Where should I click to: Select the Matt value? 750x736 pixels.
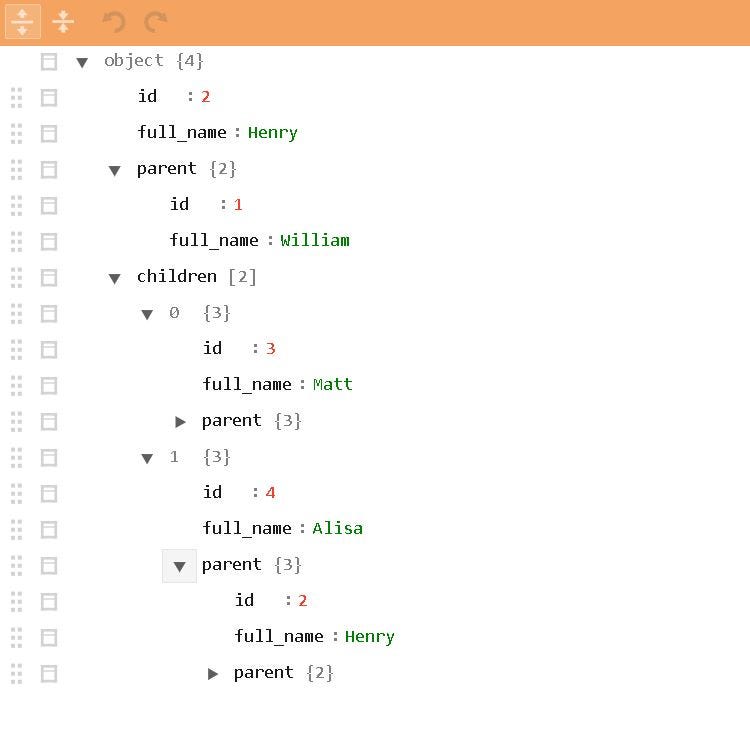332,384
